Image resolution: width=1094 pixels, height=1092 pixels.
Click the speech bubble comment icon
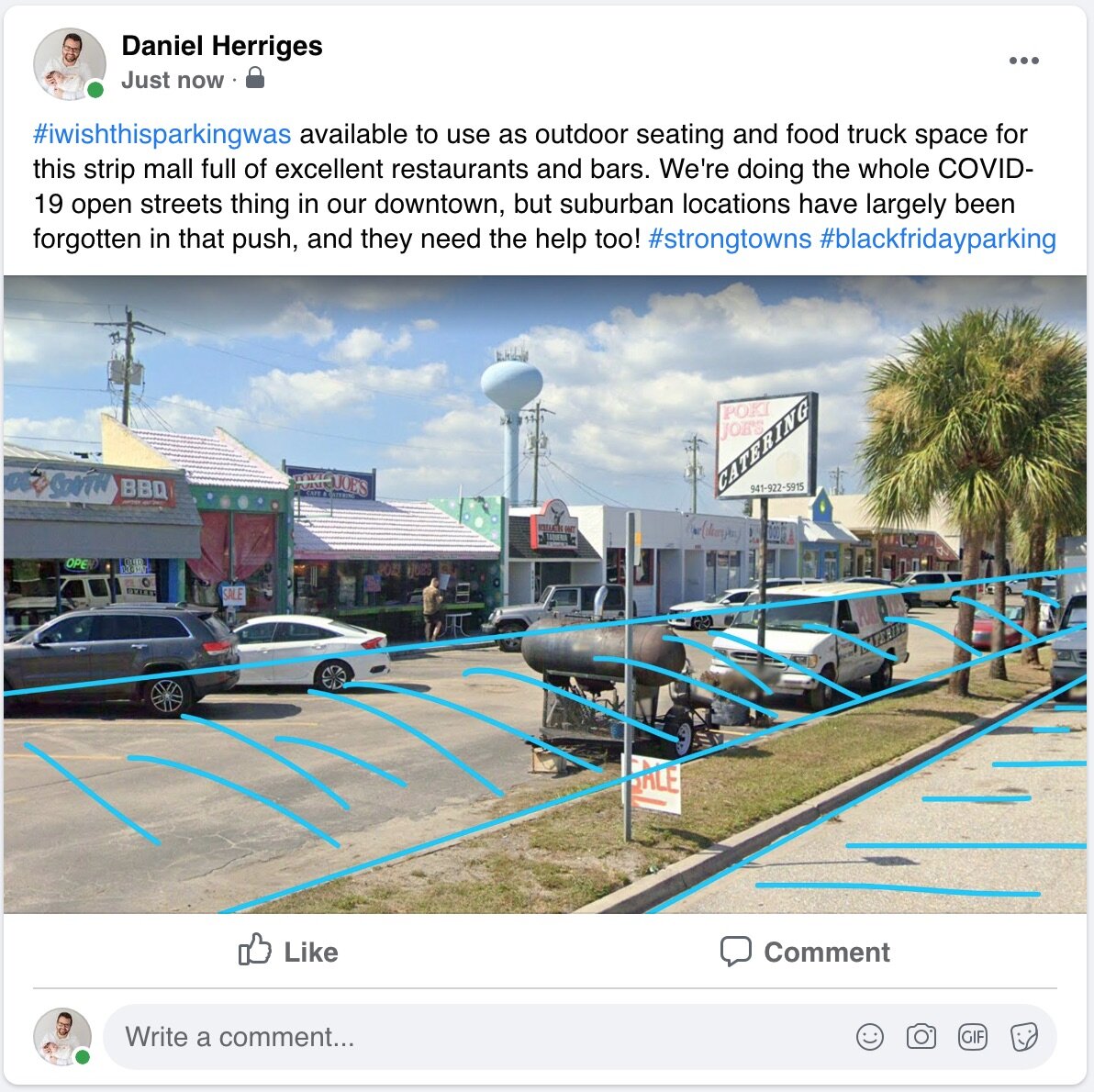point(735,951)
